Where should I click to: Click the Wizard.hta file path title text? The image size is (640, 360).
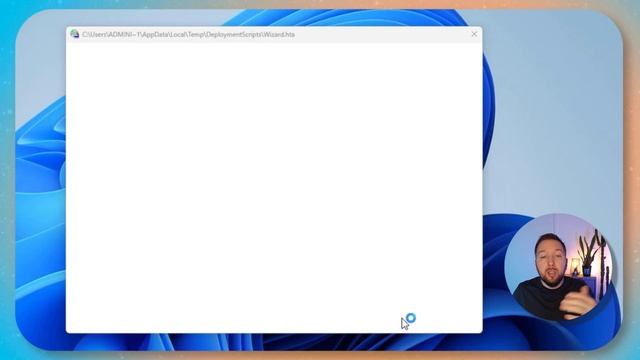pyautogui.click(x=188, y=35)
